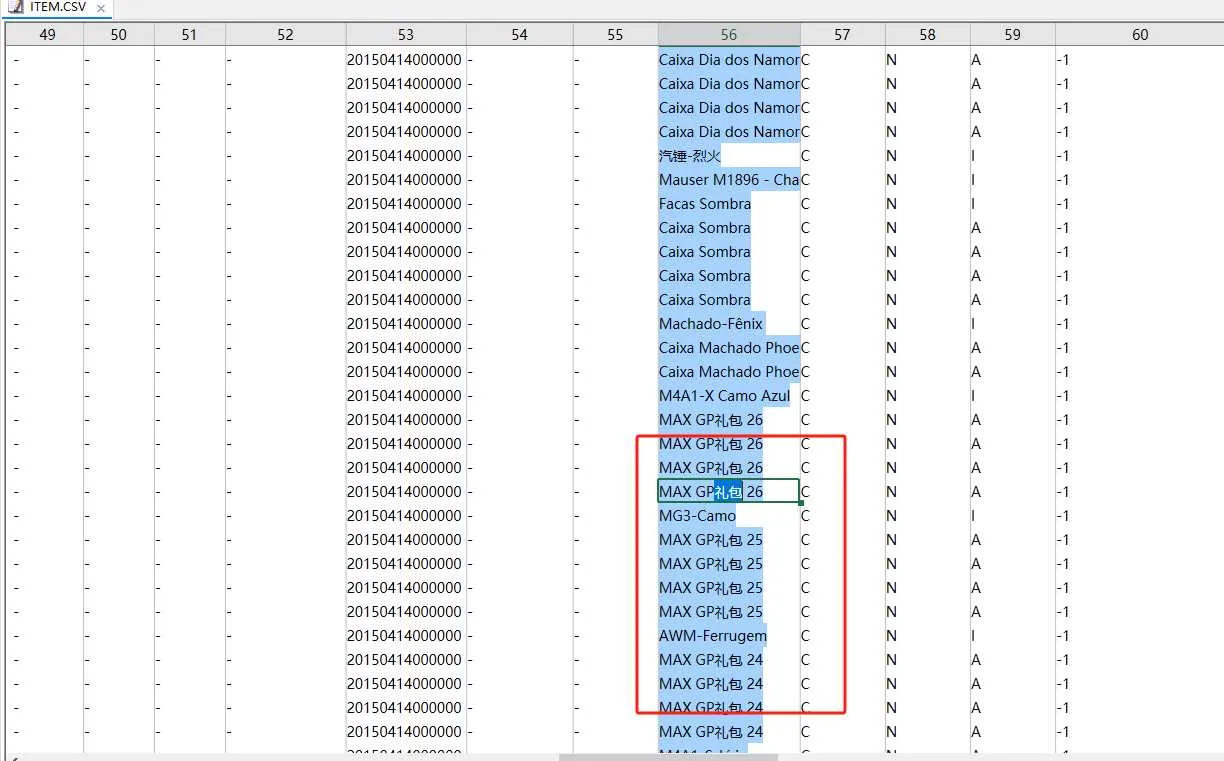The width and height of the screenshot is (1224, 761).
Task: Select column 53 header
Action: (405, 35)
